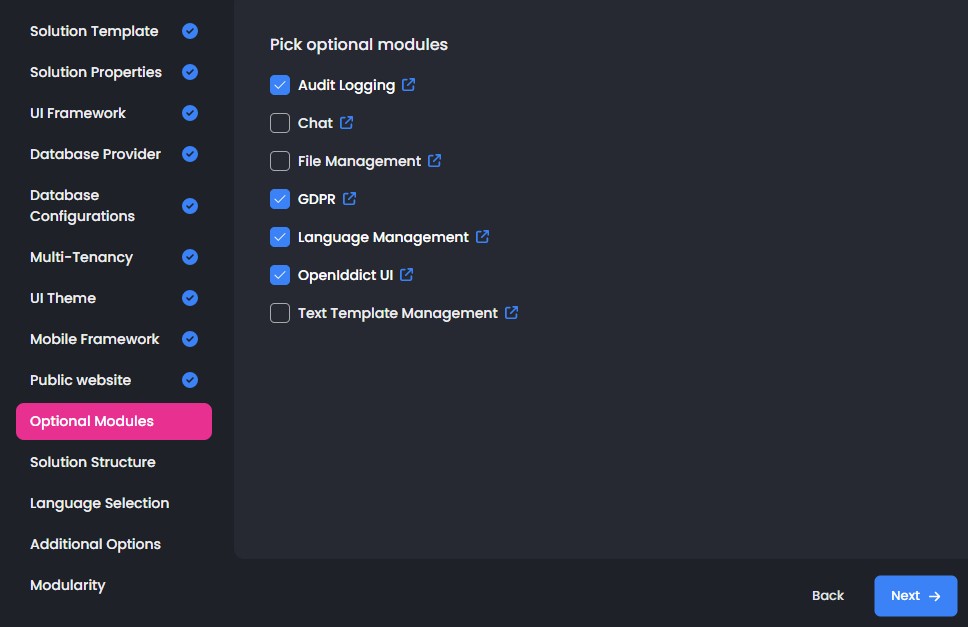The height and width of the screenshot is (627, 968).
Task: Select the Language Selection step
Action: [99, 503]
